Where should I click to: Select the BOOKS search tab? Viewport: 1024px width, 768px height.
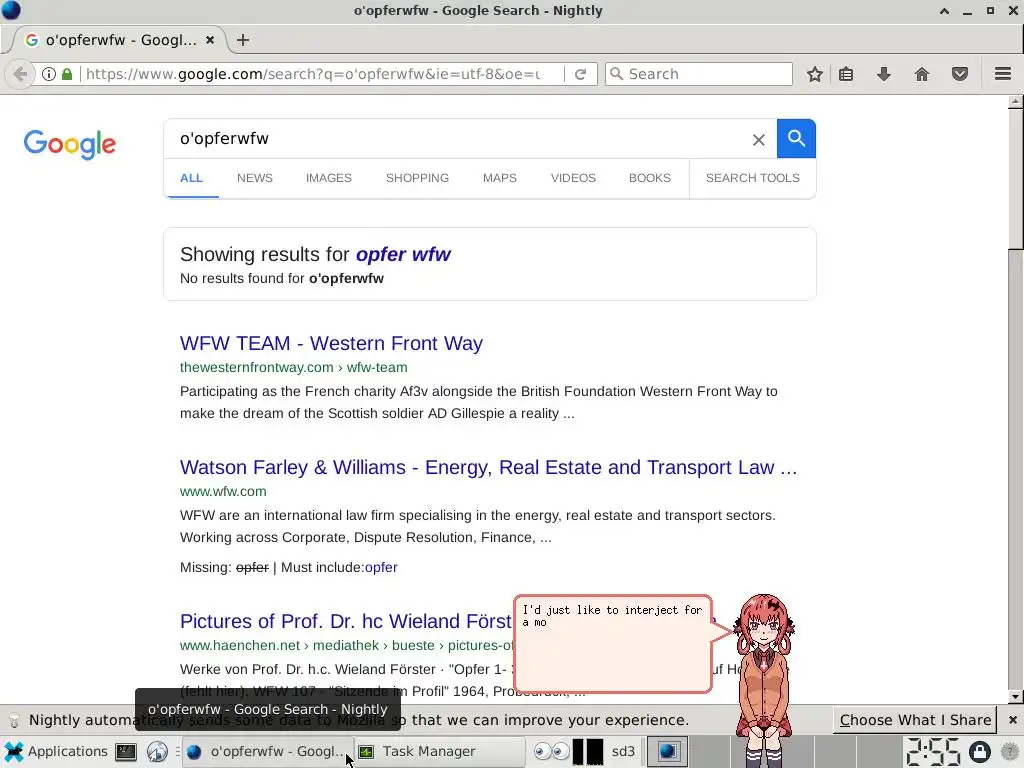point(650,178)
